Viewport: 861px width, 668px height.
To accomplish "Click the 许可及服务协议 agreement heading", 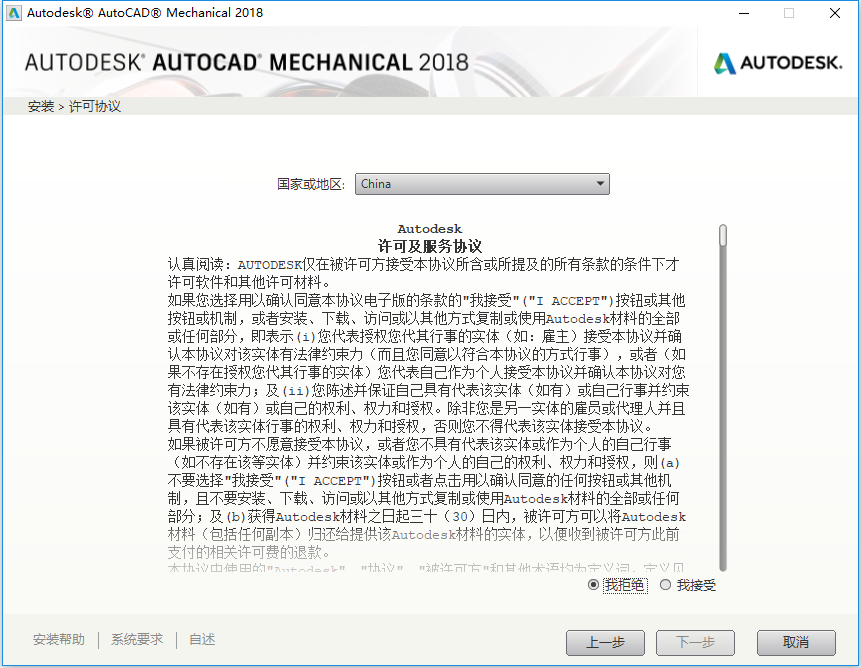I will click(430, 246).
